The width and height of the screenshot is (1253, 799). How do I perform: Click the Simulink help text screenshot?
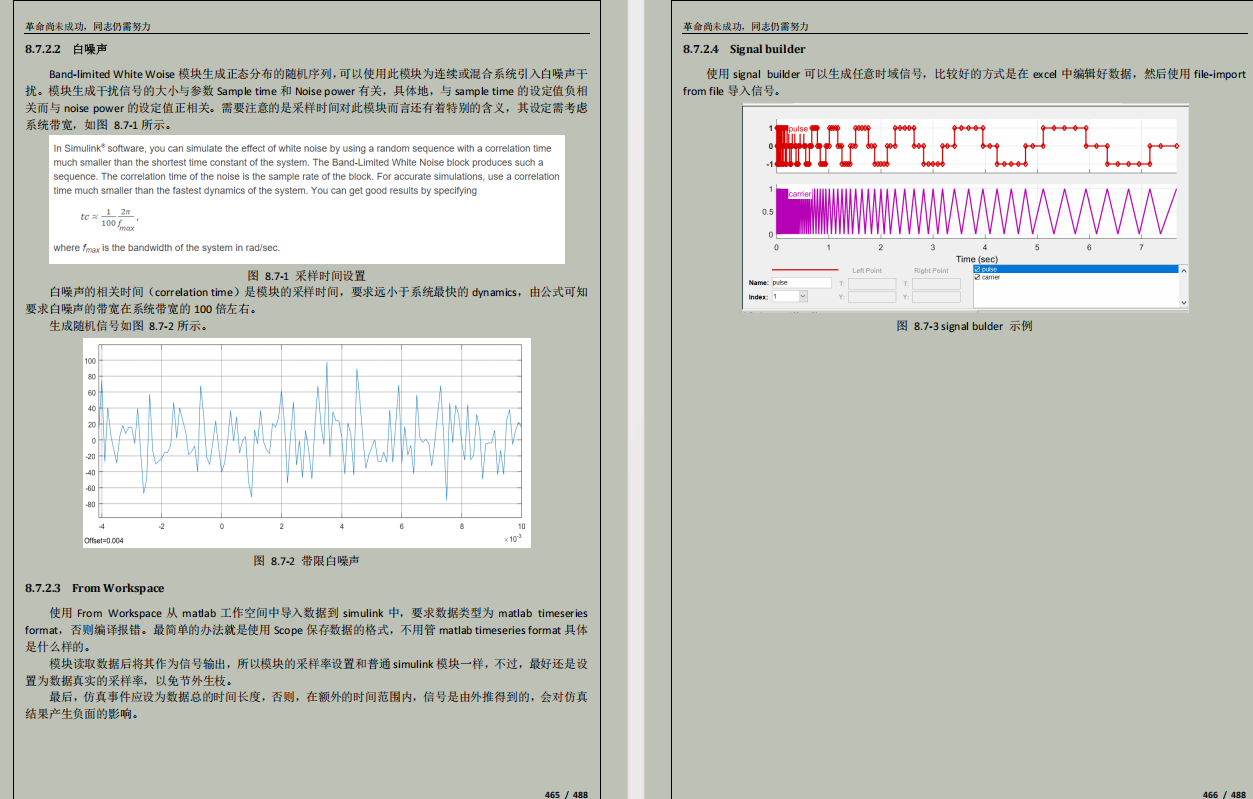[x=306, y=198]
